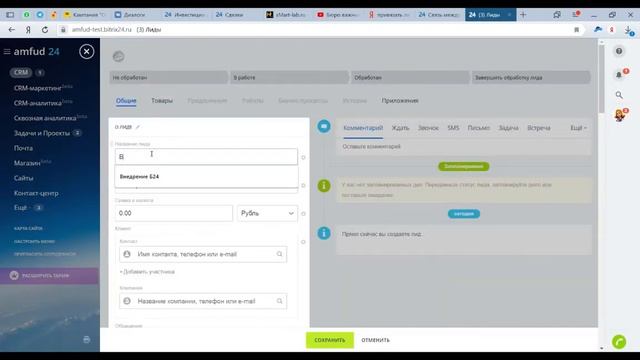Select the Задача timeline tab
Screen dimensions: 640x360
tap(509, 128)
